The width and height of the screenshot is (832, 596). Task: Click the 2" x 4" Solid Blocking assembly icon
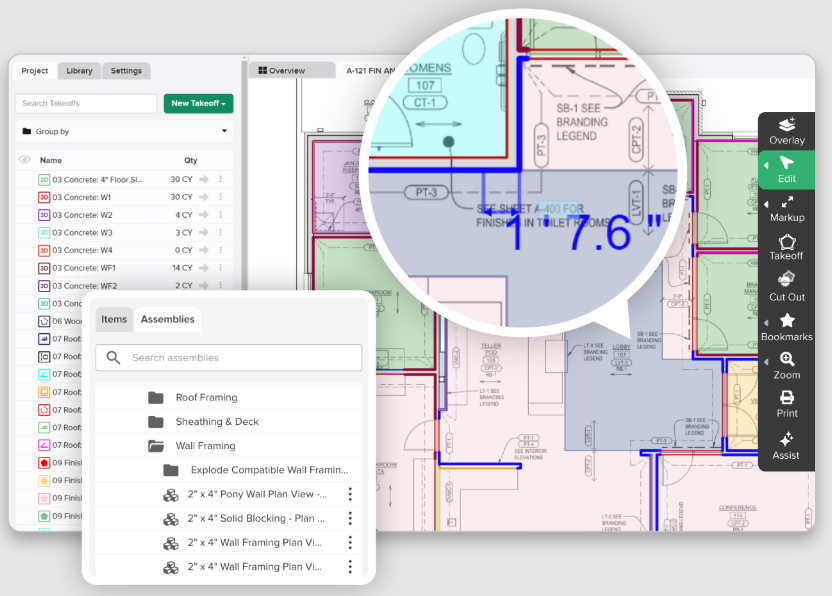pyautogui.click(x=170, y=519)
